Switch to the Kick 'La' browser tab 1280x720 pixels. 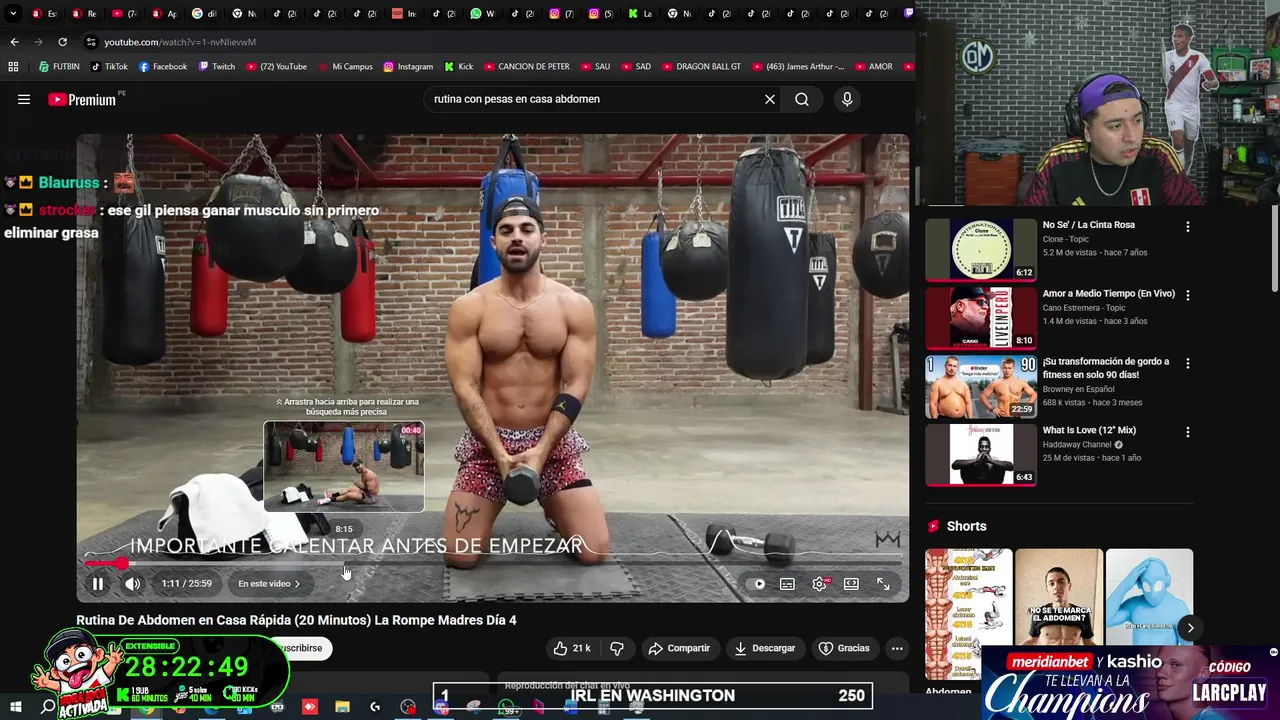click(x=640, y=14)
